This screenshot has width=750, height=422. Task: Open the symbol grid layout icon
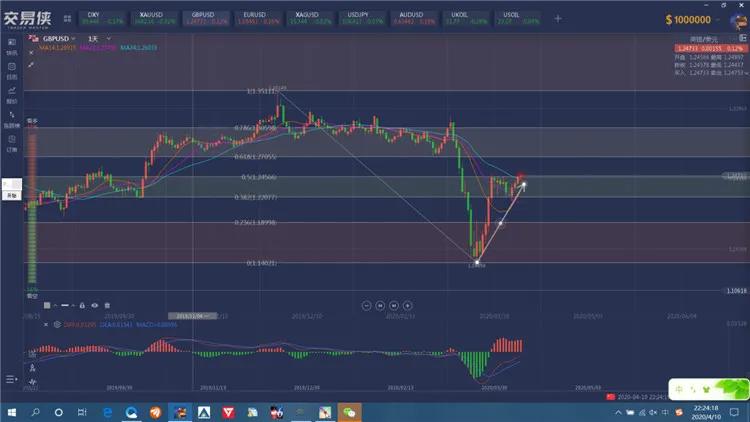pos(67,19)
